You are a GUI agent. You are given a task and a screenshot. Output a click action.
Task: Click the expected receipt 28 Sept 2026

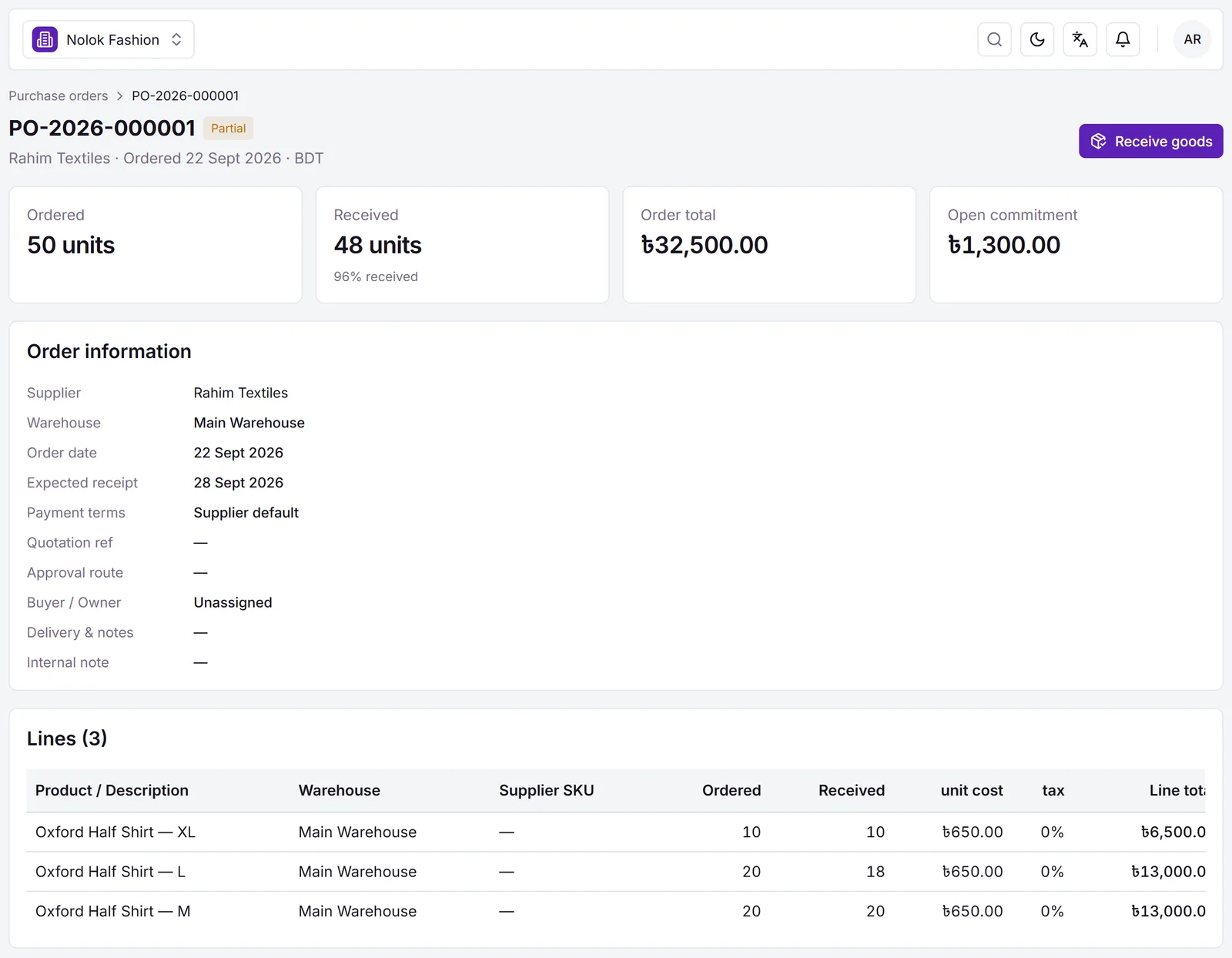coord(239,483)
